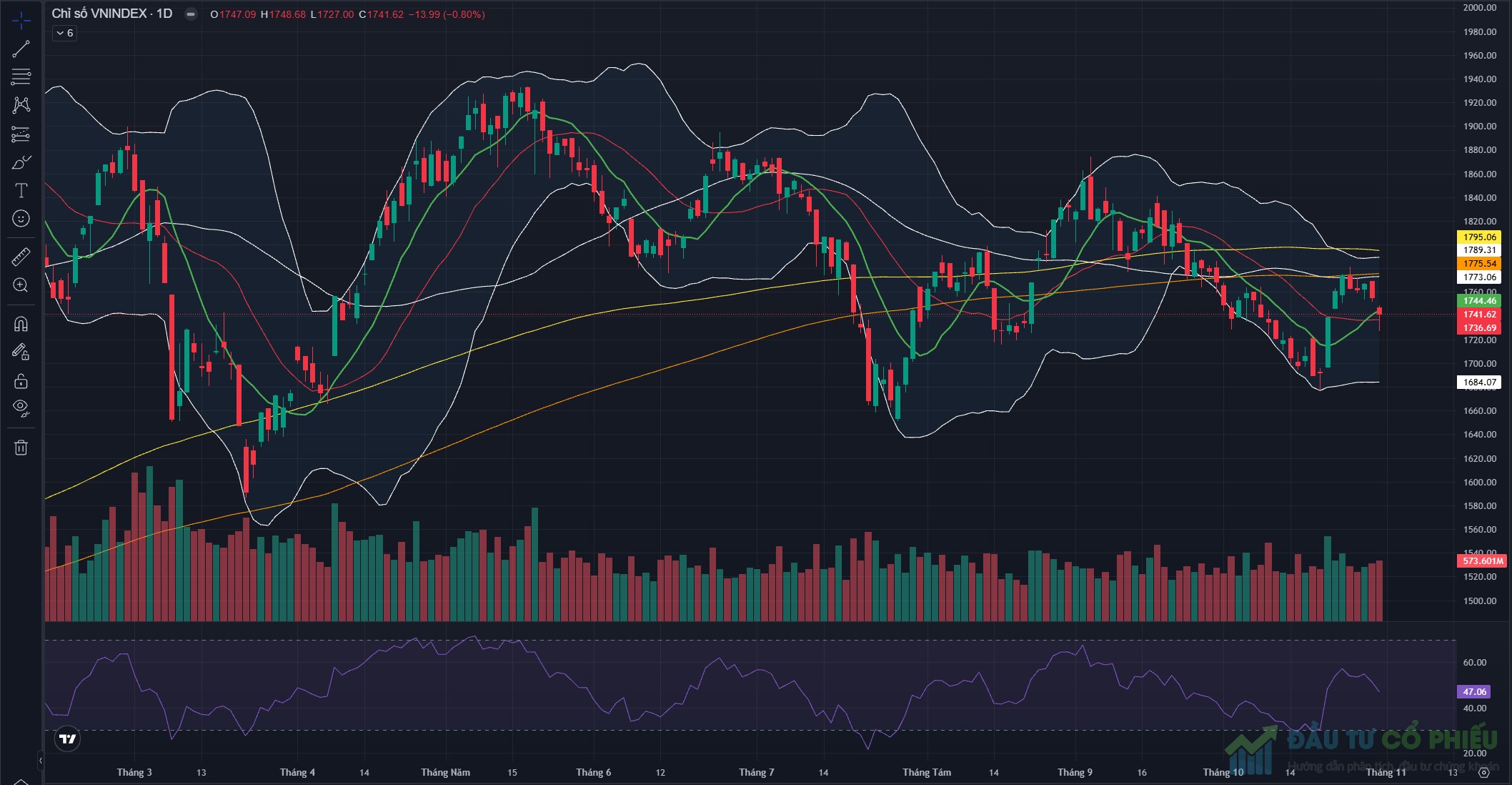The image size is (1512, 785).
Task: Click the C1741.62 close value in legend
Action: (x=382, y=14)
